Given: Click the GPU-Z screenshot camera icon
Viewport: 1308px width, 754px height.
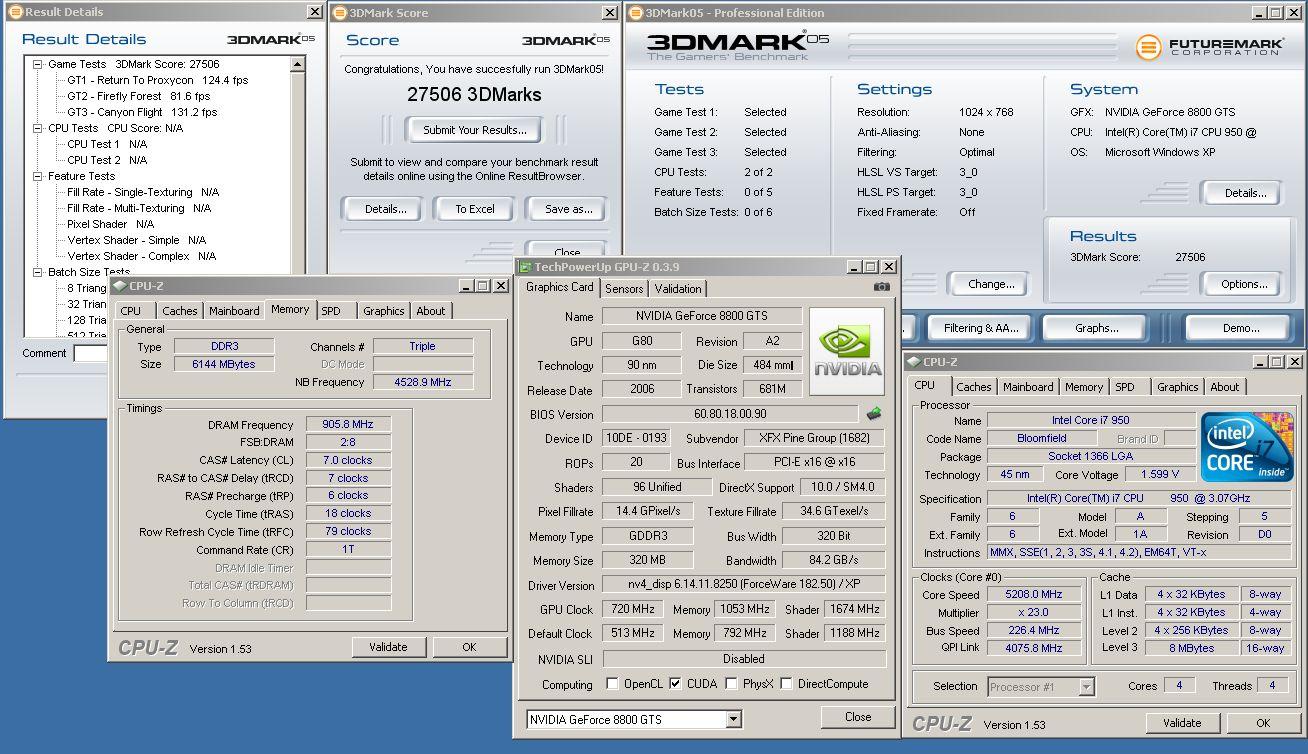Looking at the screenshot, I should [881, 288].
